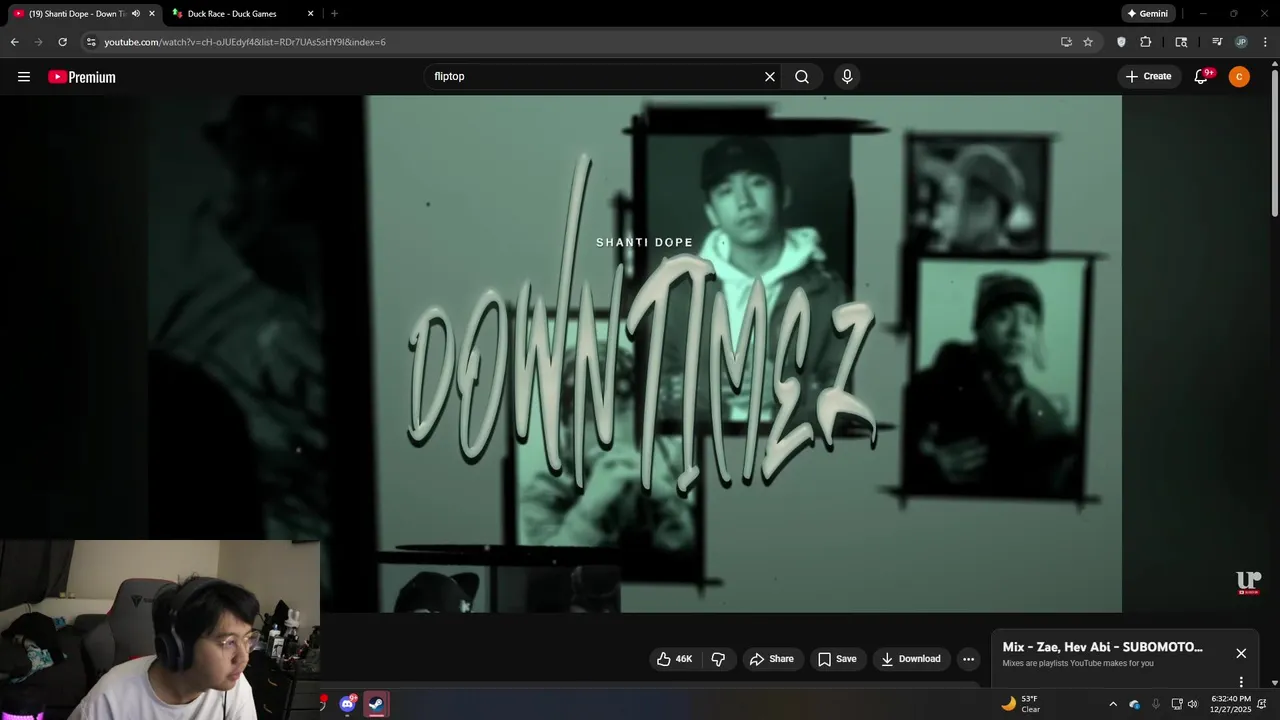Reload the current YouTube page
This screenshot has height=720, width=1280.
pyautogui.click(x=62, y=42)
